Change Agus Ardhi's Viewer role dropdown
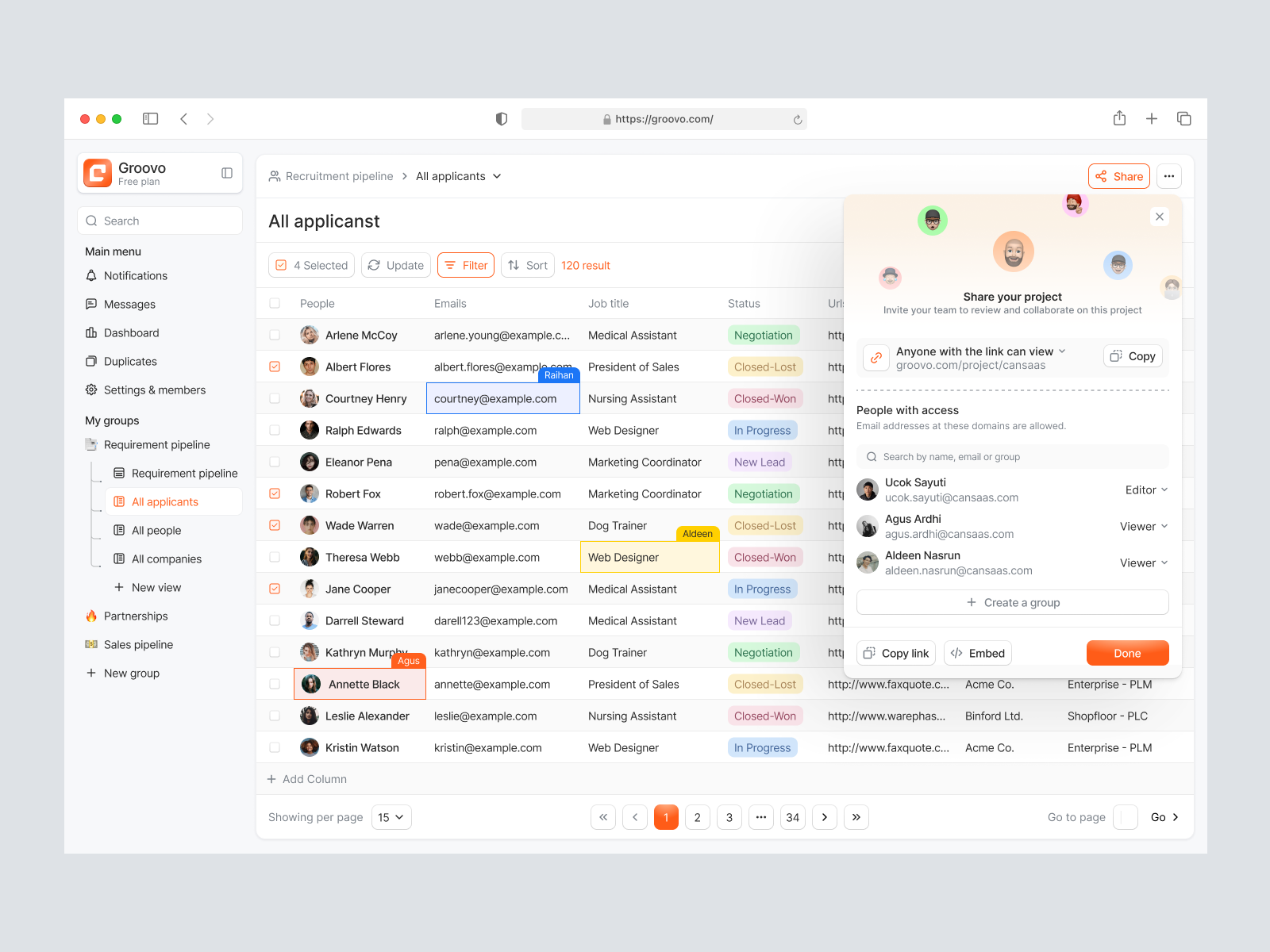The width and height of the screenshot is (1270, 952). tap(1143, 526)
